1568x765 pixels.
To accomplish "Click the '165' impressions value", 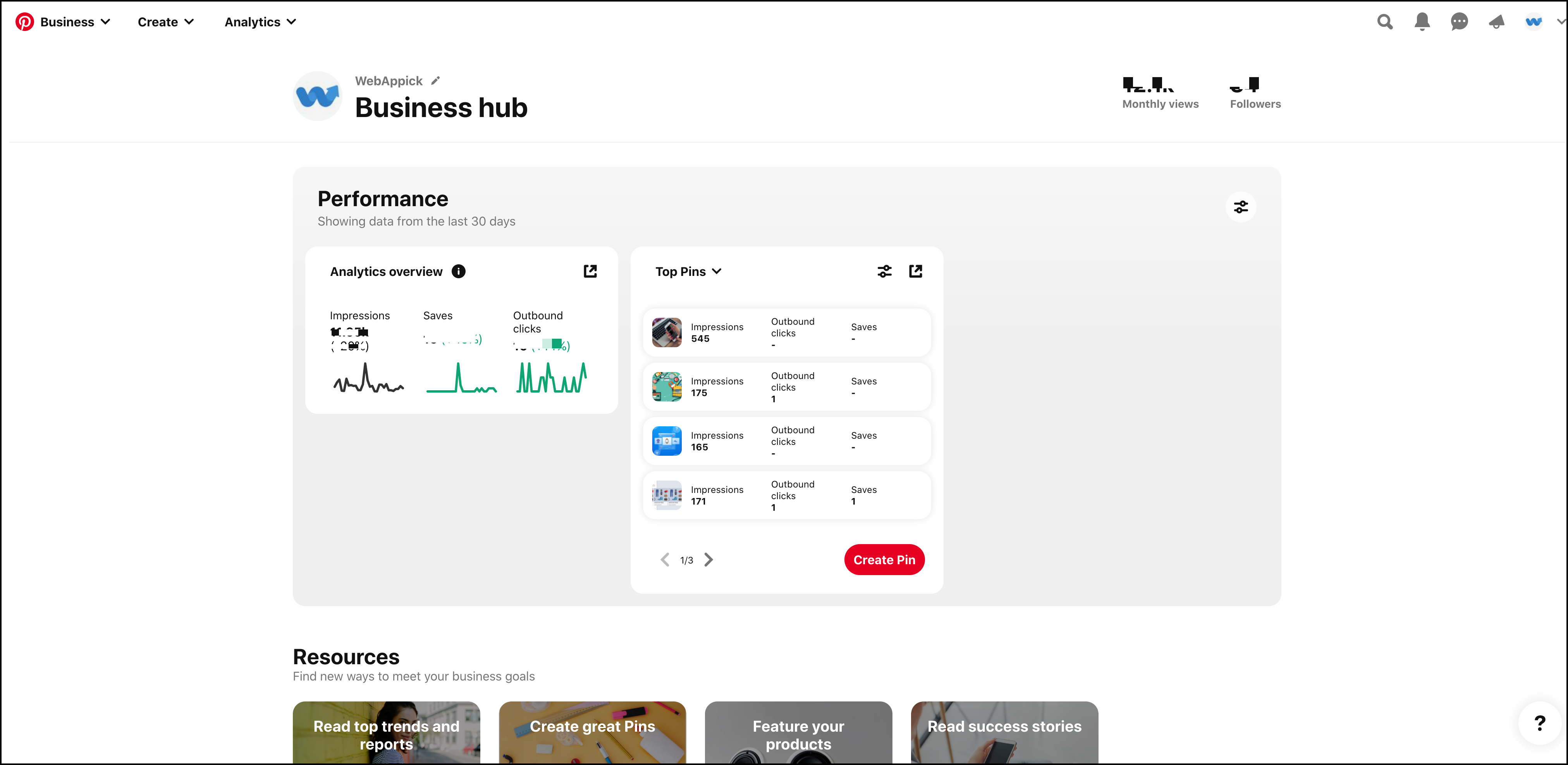I will tap(700, 447).
